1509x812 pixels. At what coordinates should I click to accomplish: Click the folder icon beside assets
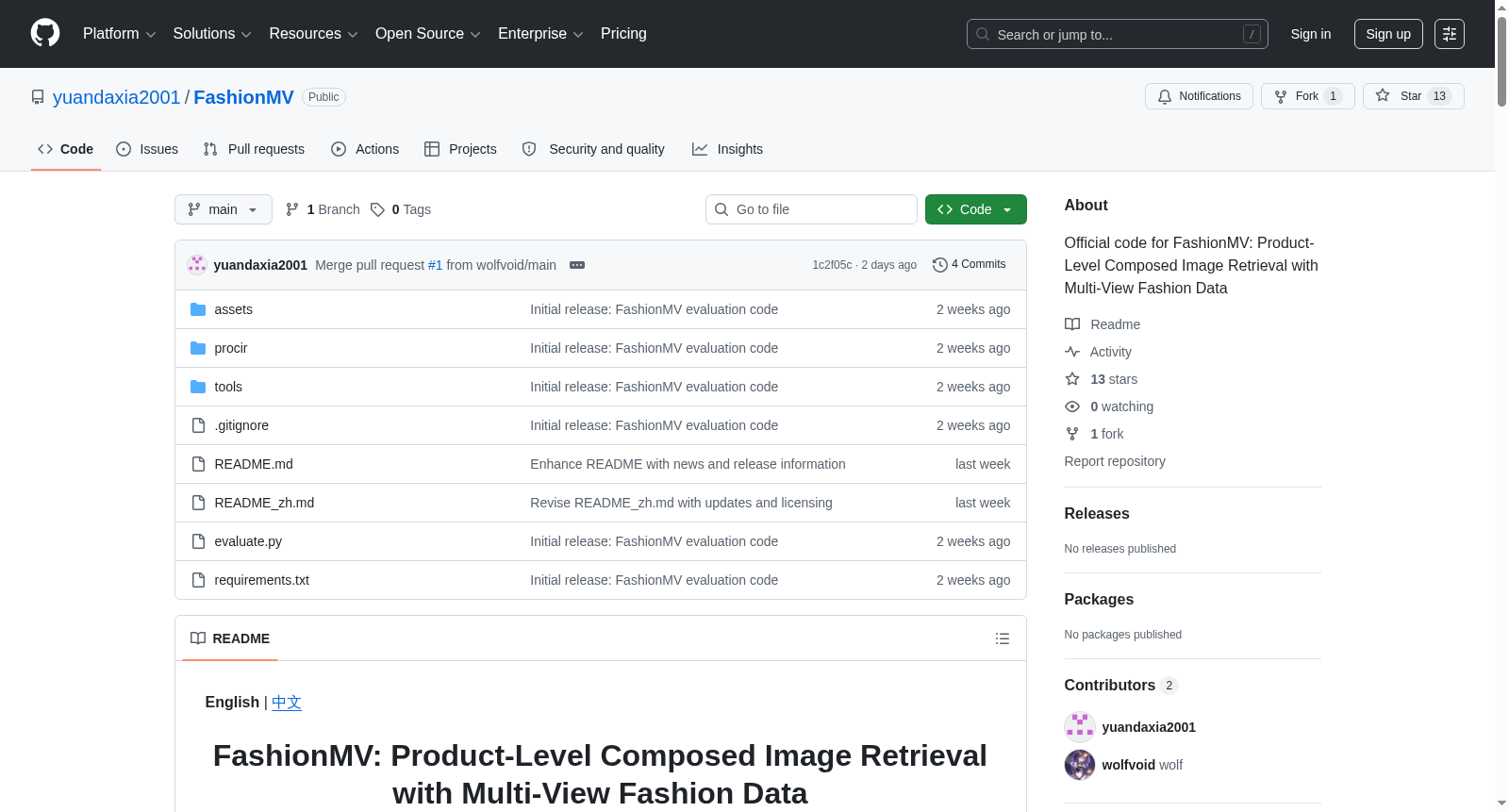(198, 309)
